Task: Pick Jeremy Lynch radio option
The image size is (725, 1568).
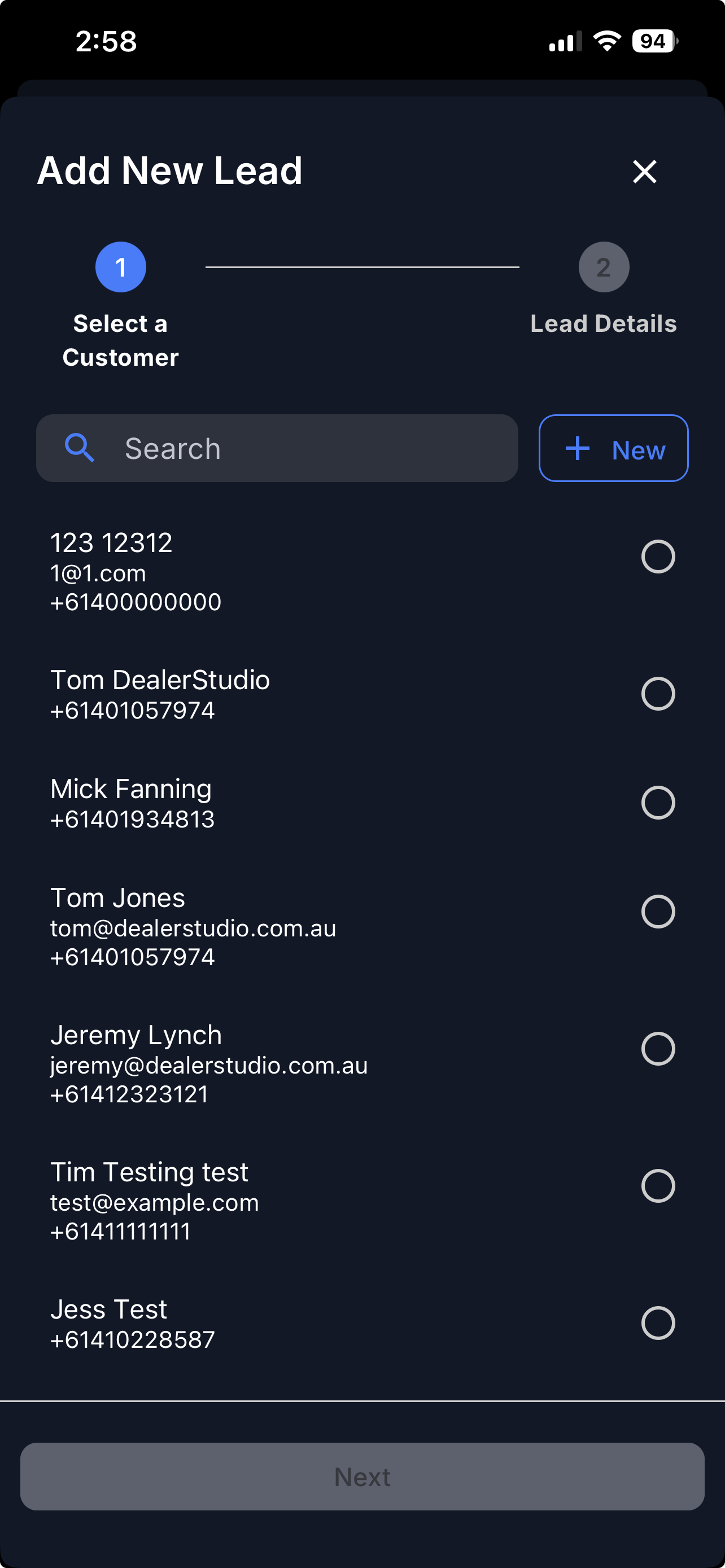Action: (658, 1048)
